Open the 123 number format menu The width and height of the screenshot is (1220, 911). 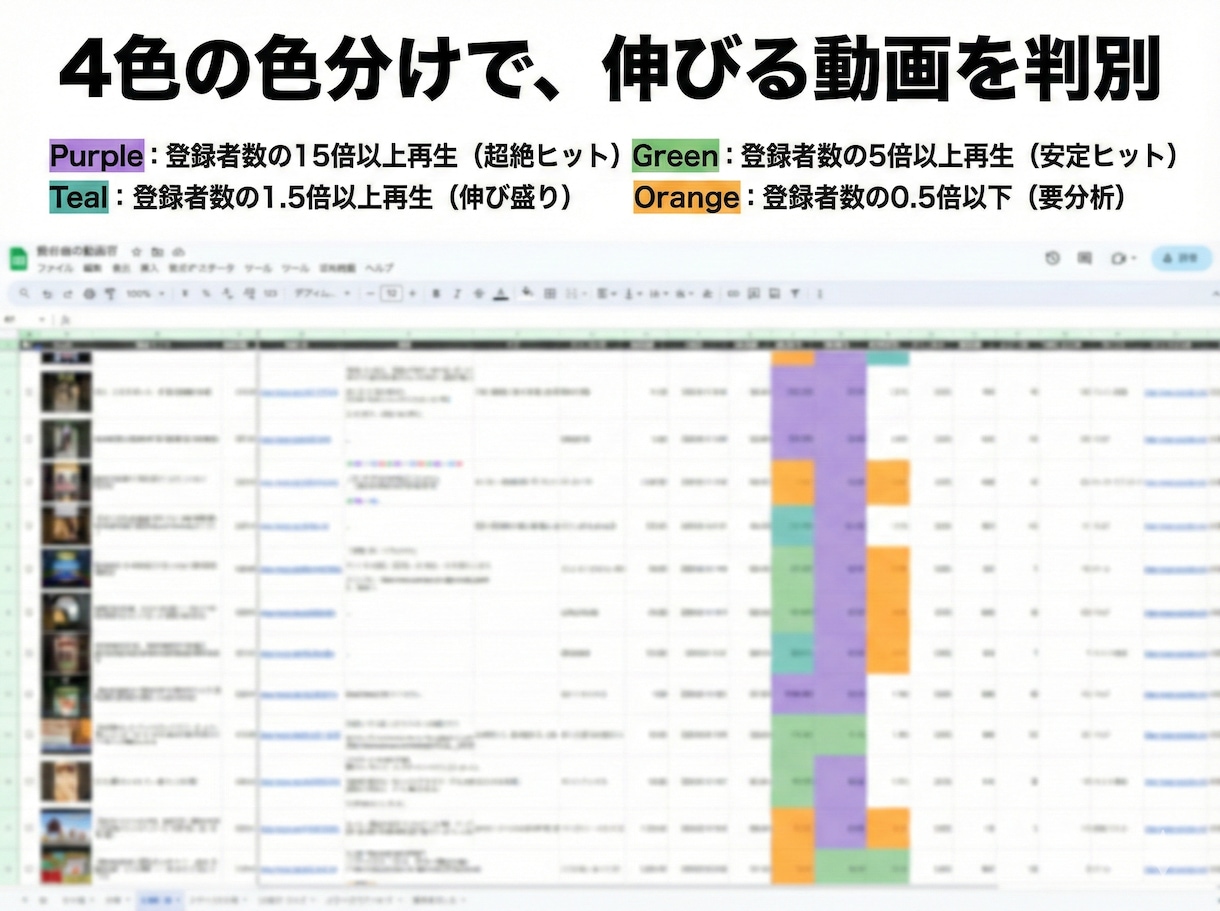click(270, 293)
